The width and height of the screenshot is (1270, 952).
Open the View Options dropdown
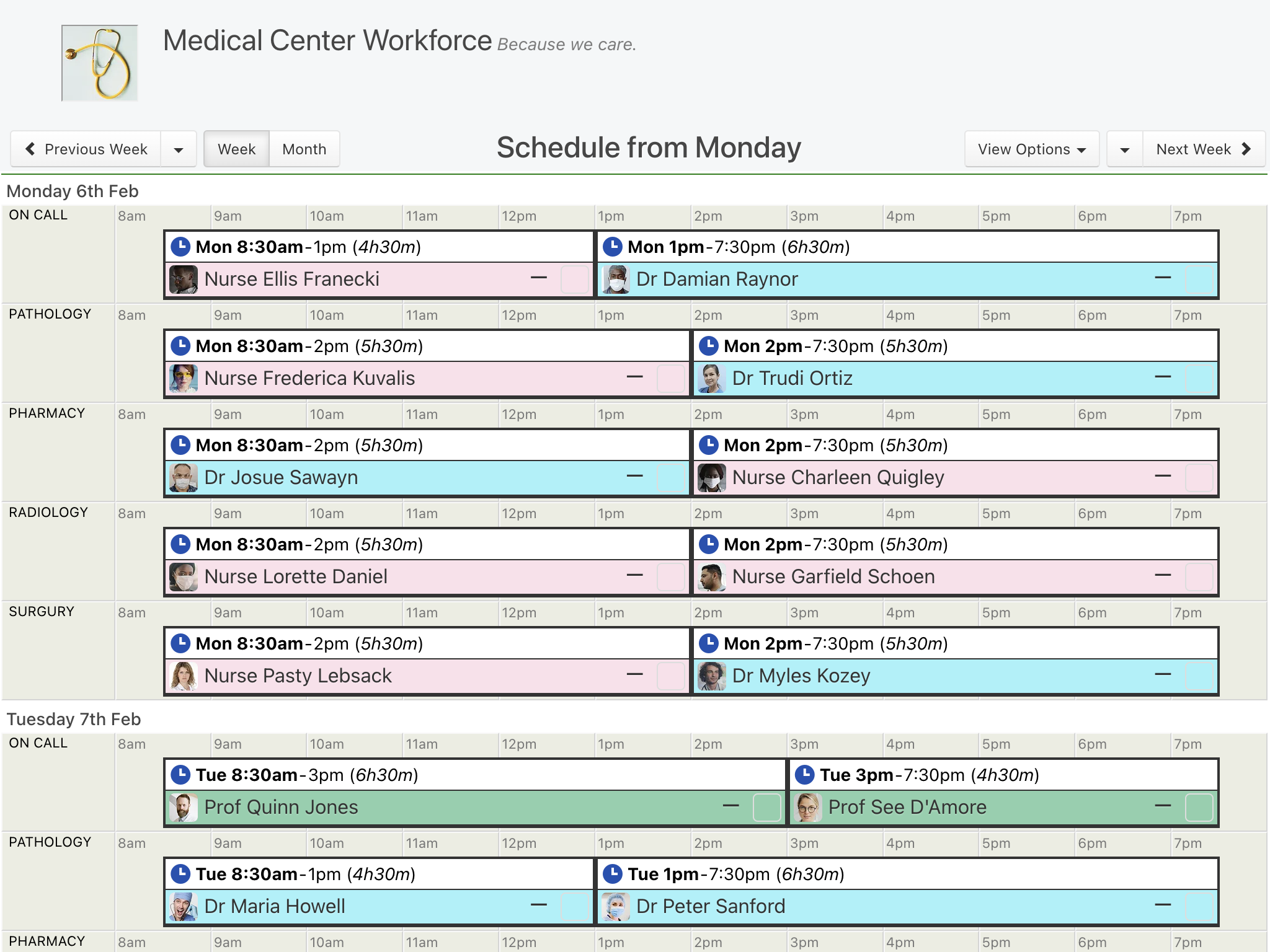coord(1032,149)
